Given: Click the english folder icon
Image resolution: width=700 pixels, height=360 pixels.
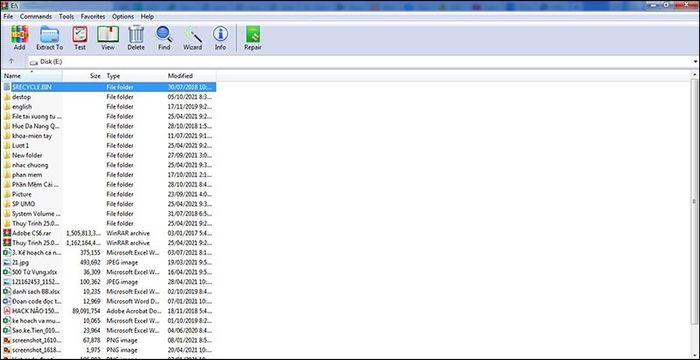Looking at the screenshot, I should click(x=7, y=107).
